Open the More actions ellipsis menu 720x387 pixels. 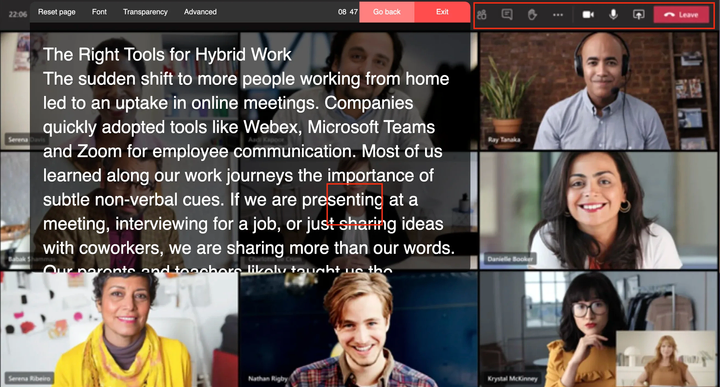pos(558,15)
